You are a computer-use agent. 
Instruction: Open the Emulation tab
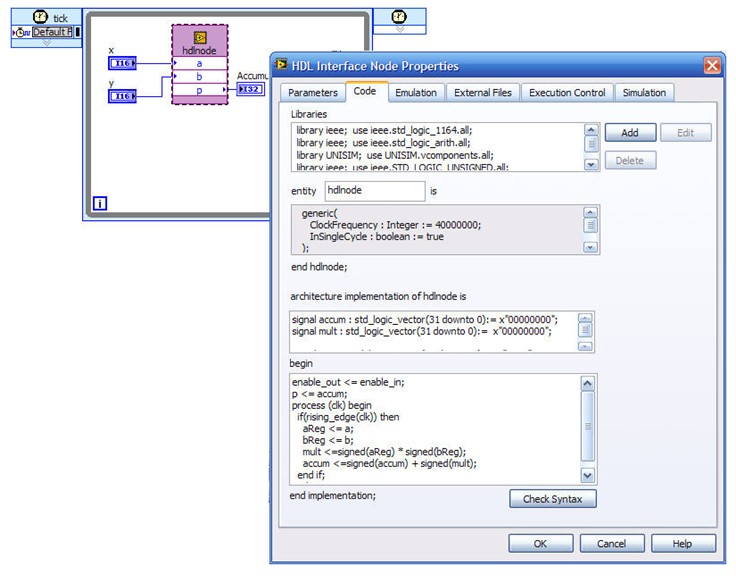pos(415,93)
